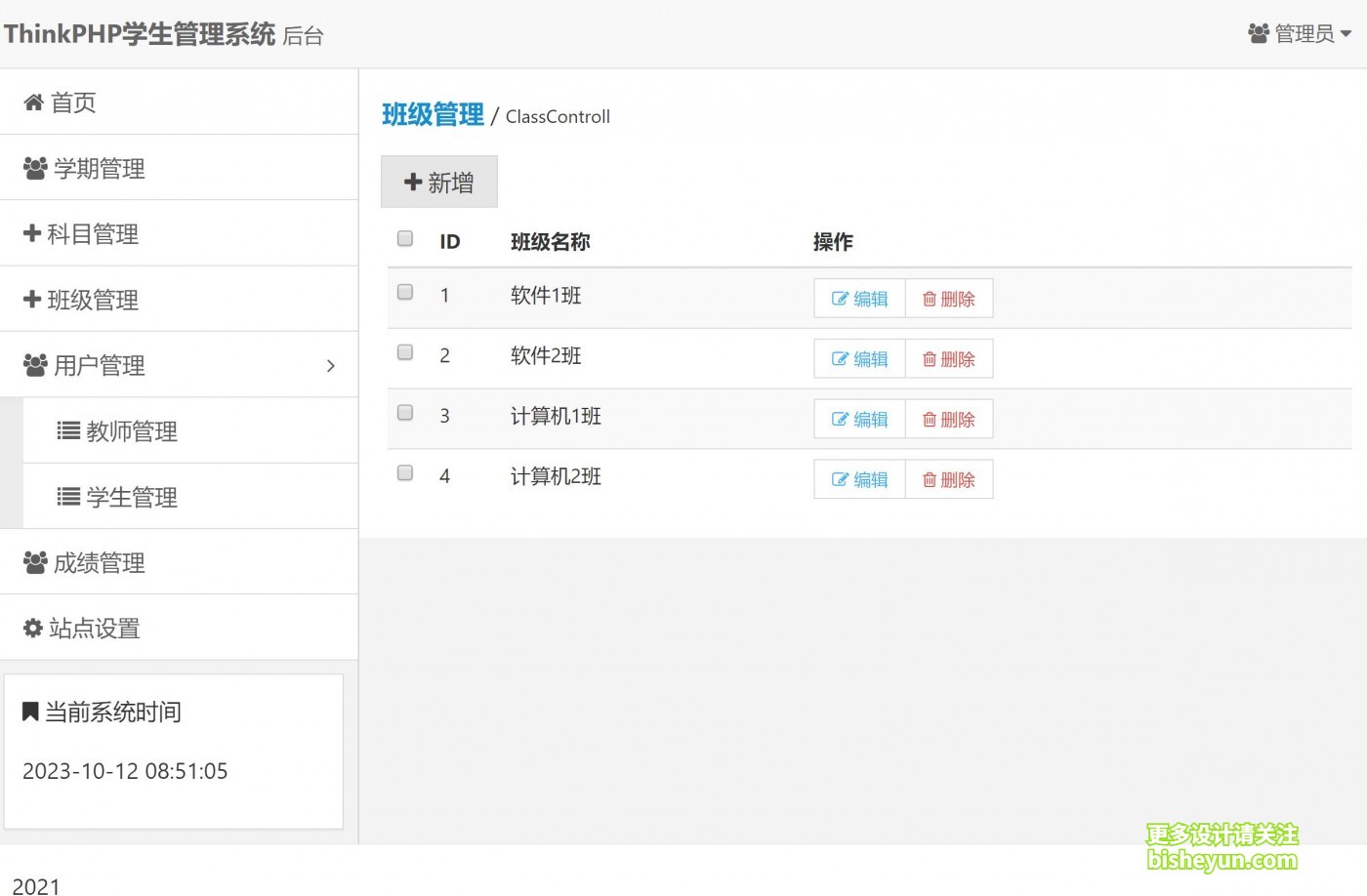Click the gear icon beside 站点设置
The width and height of the screenshot is (1367, 896).
(33, 628)
